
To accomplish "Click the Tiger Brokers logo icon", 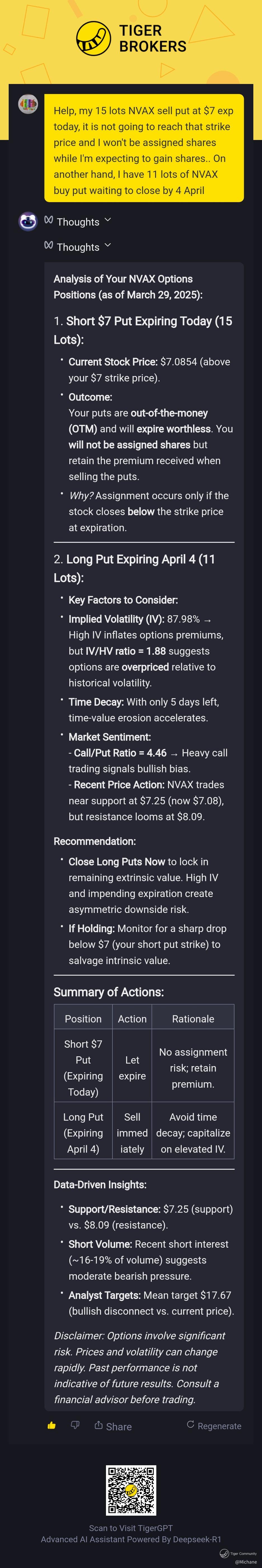I will tap(93, 38).
